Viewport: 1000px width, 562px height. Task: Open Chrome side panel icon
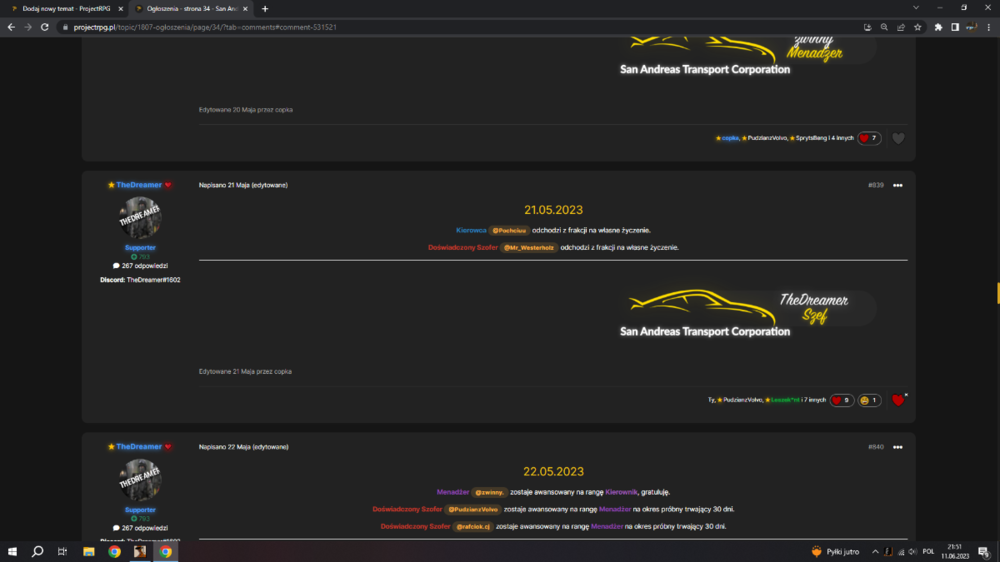[955, 27]
